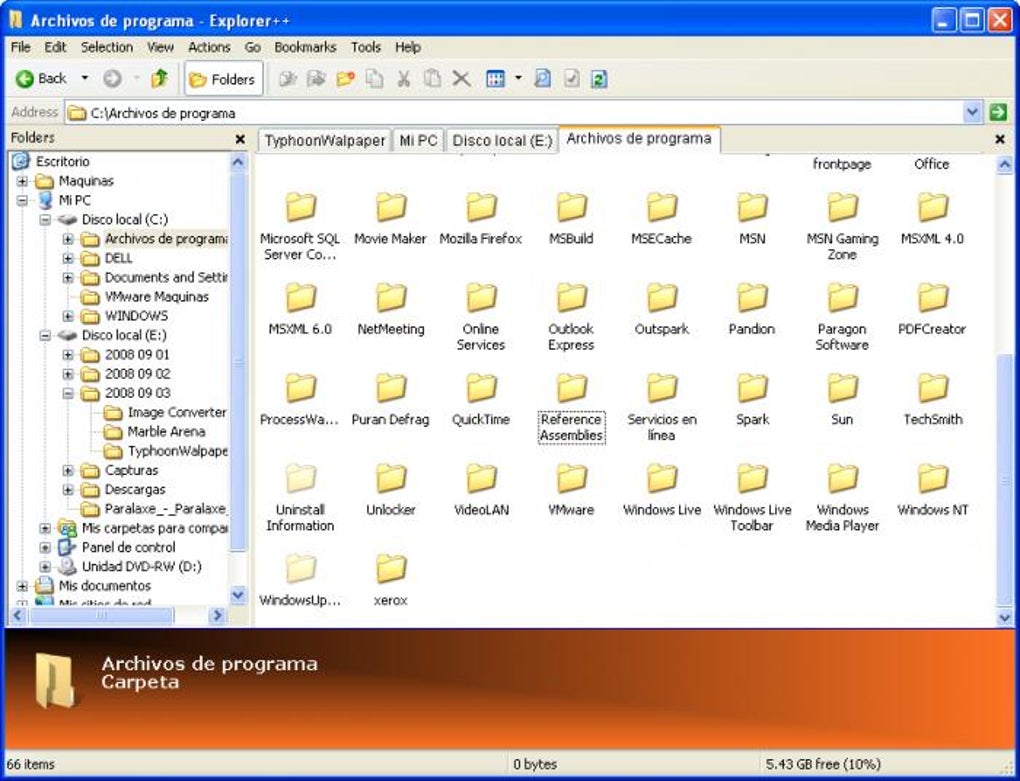1020x781 pixels.
Task: Expand the WINDOWS folder tree node
Action: [68, 316]
